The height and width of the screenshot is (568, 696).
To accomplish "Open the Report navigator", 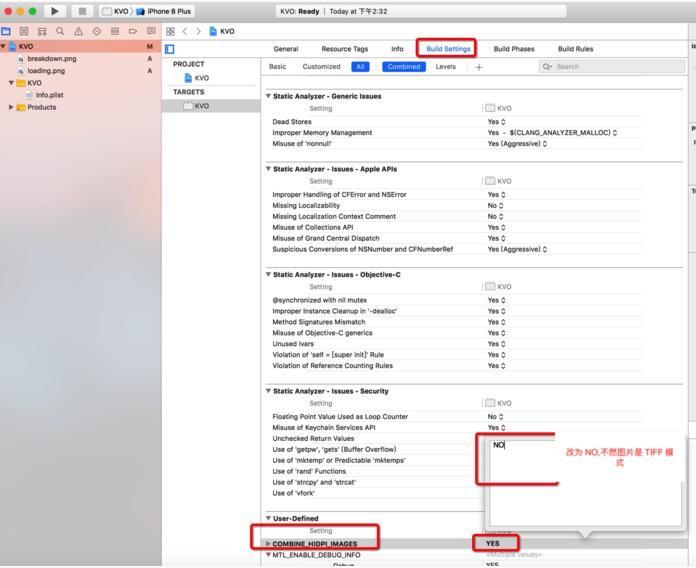I will 151,31.
